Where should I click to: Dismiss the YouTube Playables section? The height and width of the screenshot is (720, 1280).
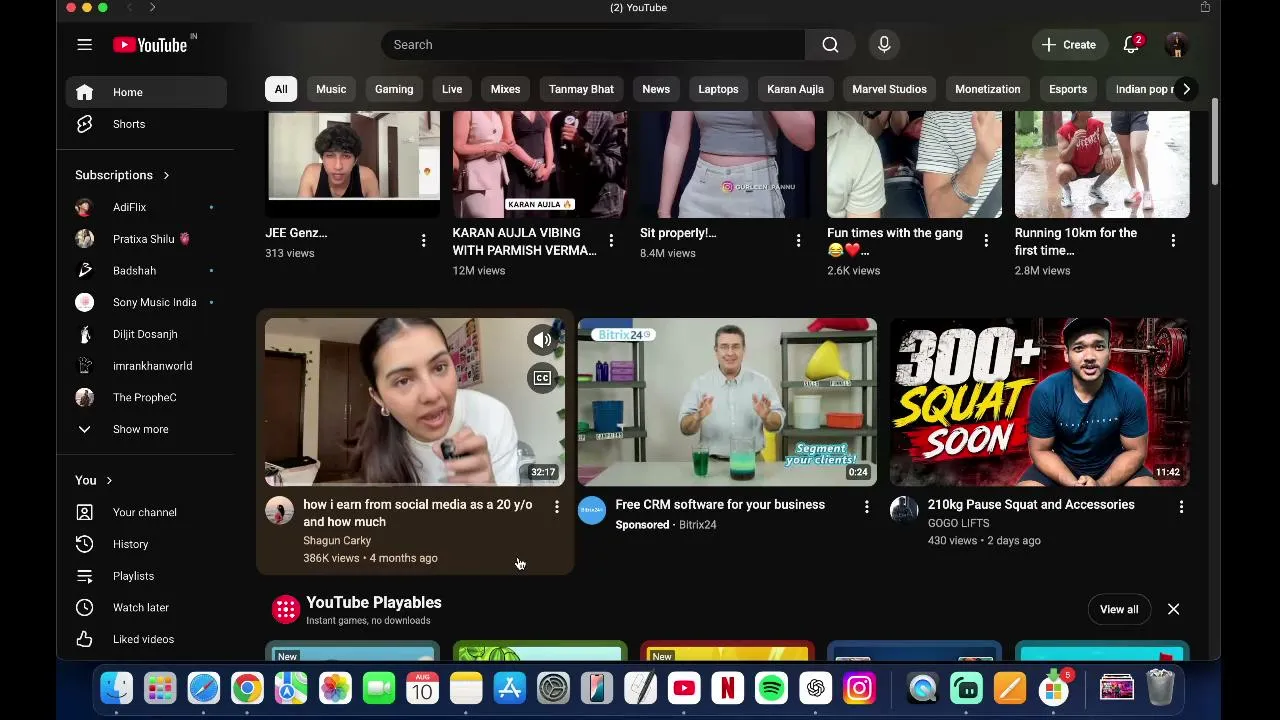click(1173, 609)
